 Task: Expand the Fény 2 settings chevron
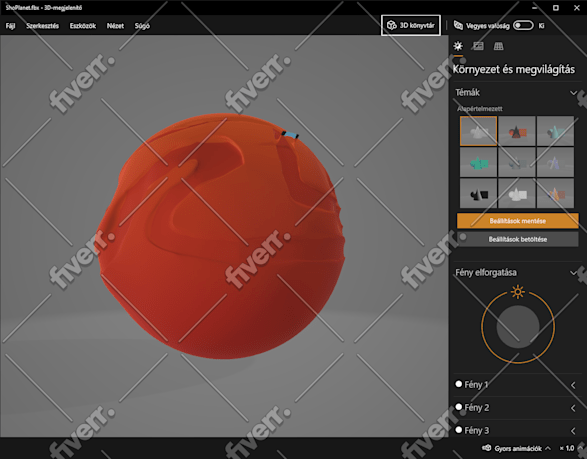point(573,408)
